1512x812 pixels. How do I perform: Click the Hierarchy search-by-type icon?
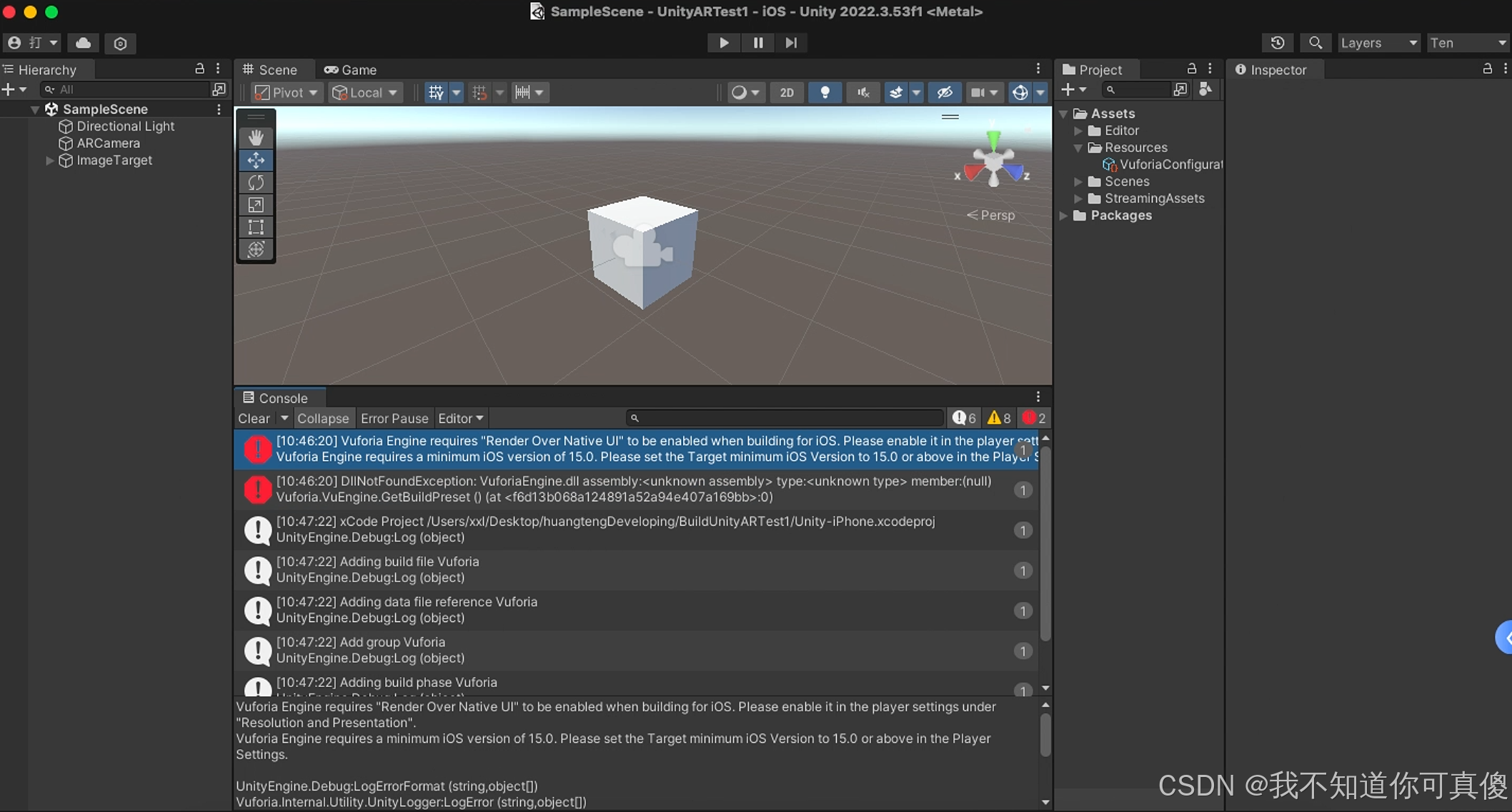click(x=219, y=89)
